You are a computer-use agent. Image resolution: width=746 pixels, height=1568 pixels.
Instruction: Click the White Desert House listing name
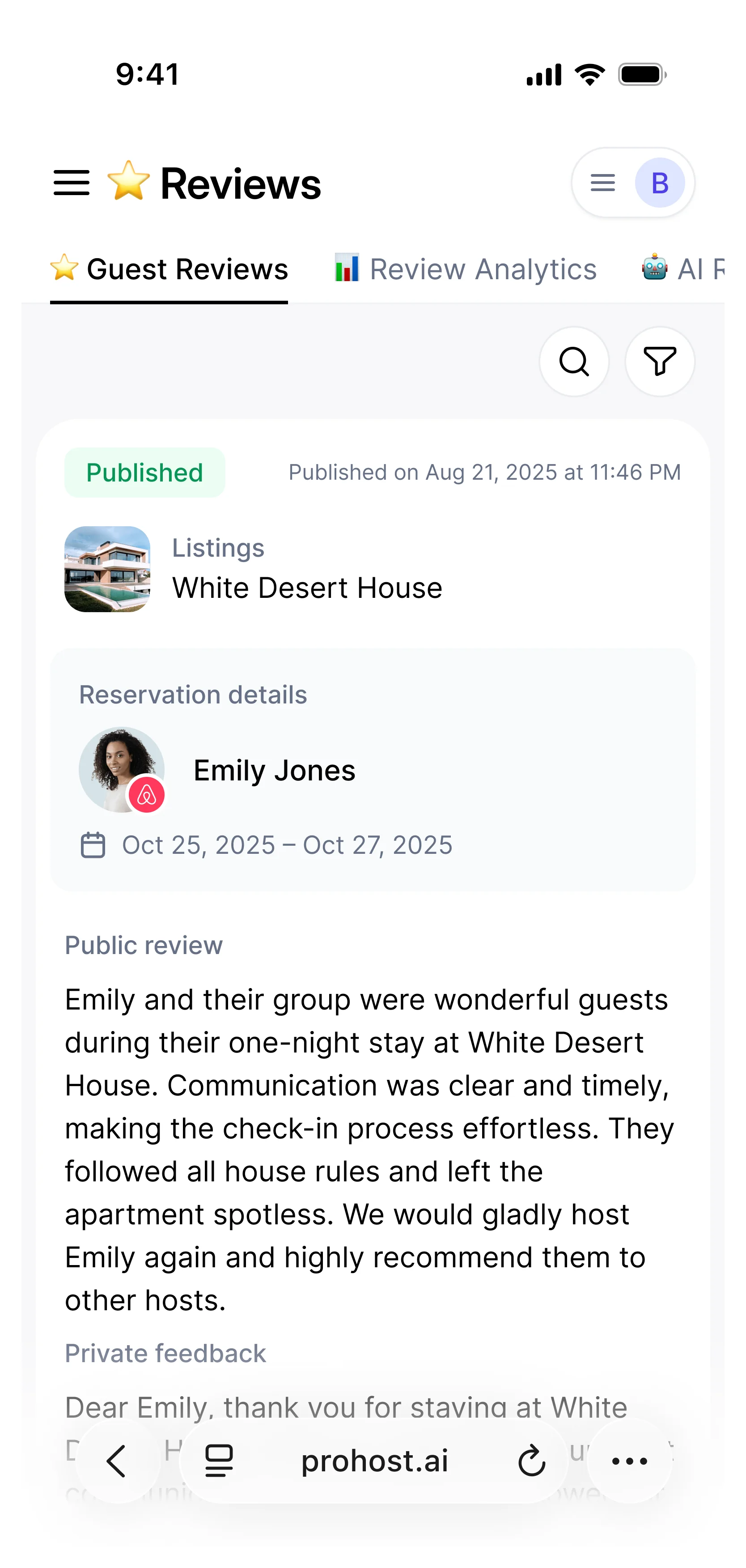tap(307, 588)
